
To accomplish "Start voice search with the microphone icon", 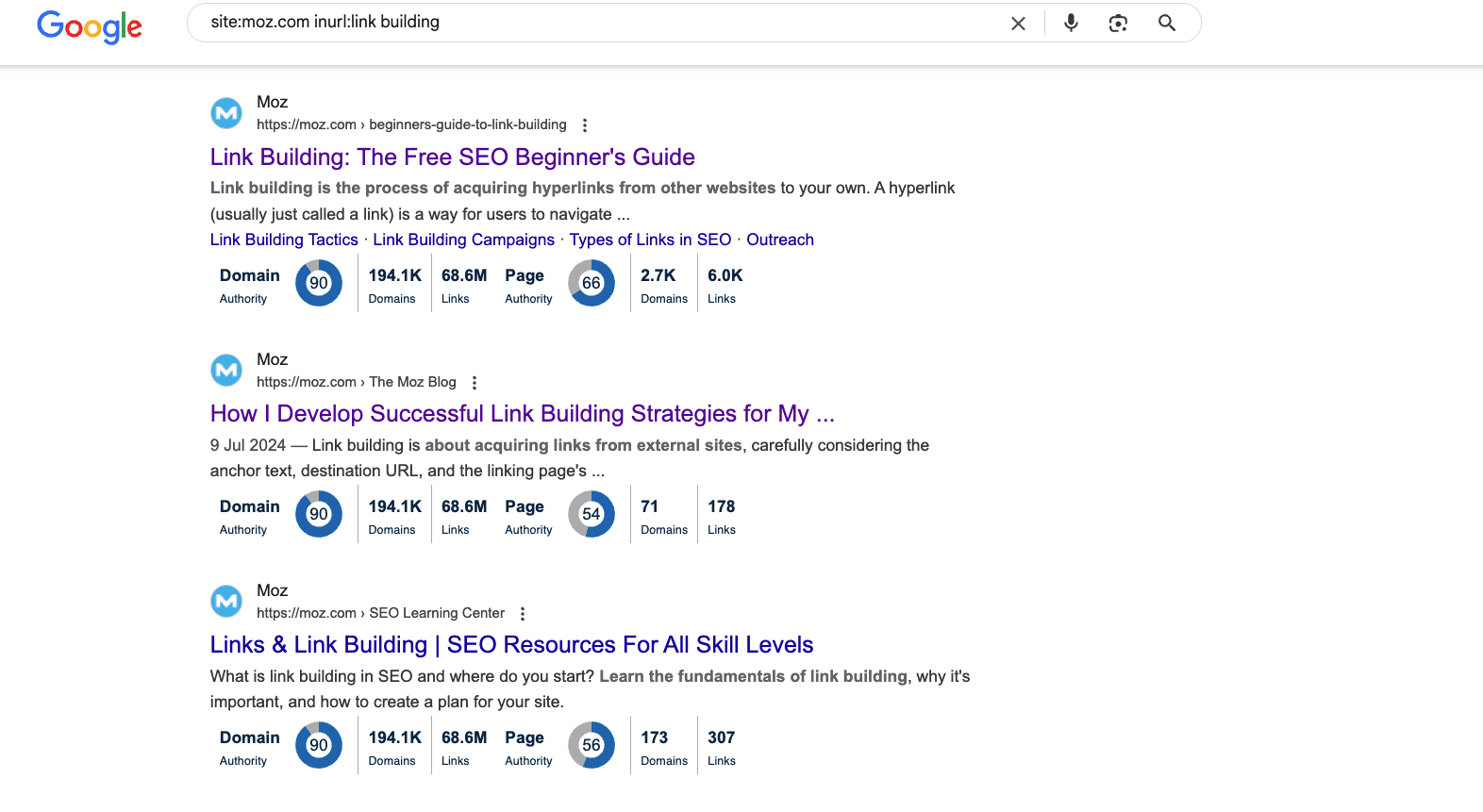I will pyautogui.click(x=1071, y=24).
